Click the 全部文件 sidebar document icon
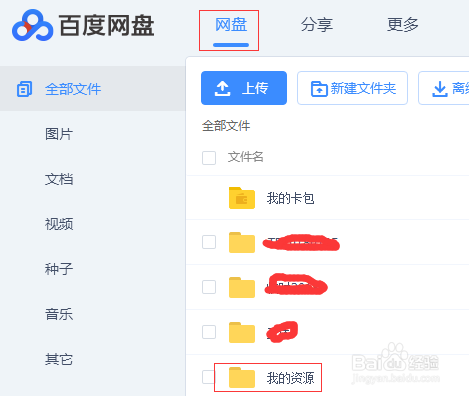The height and width of the screenshot is (396, 469). click(x=24, y=89)
